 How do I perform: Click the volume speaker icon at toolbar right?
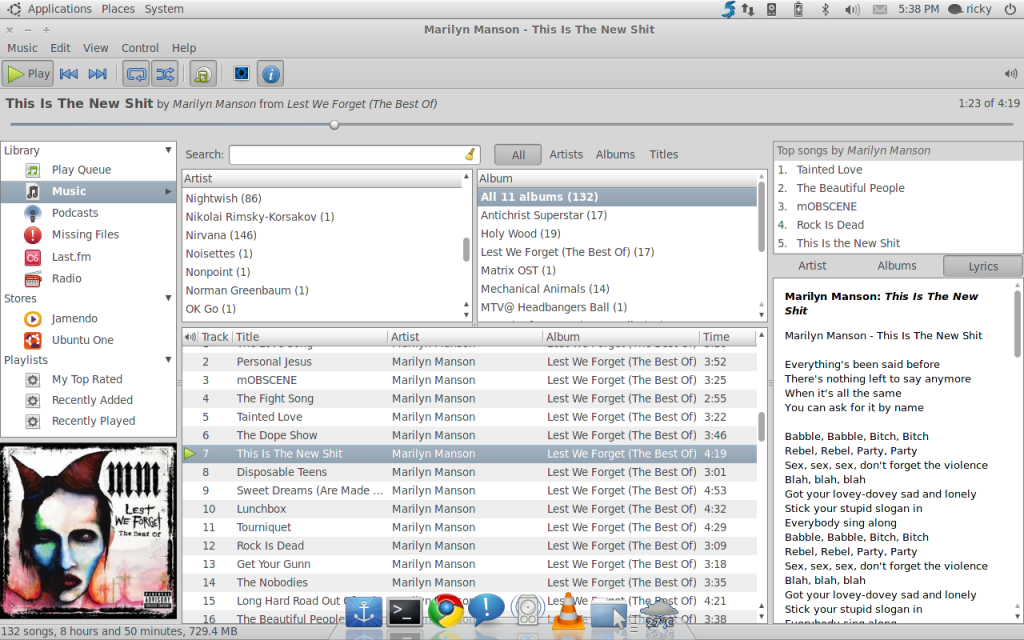click(1010, 73)
